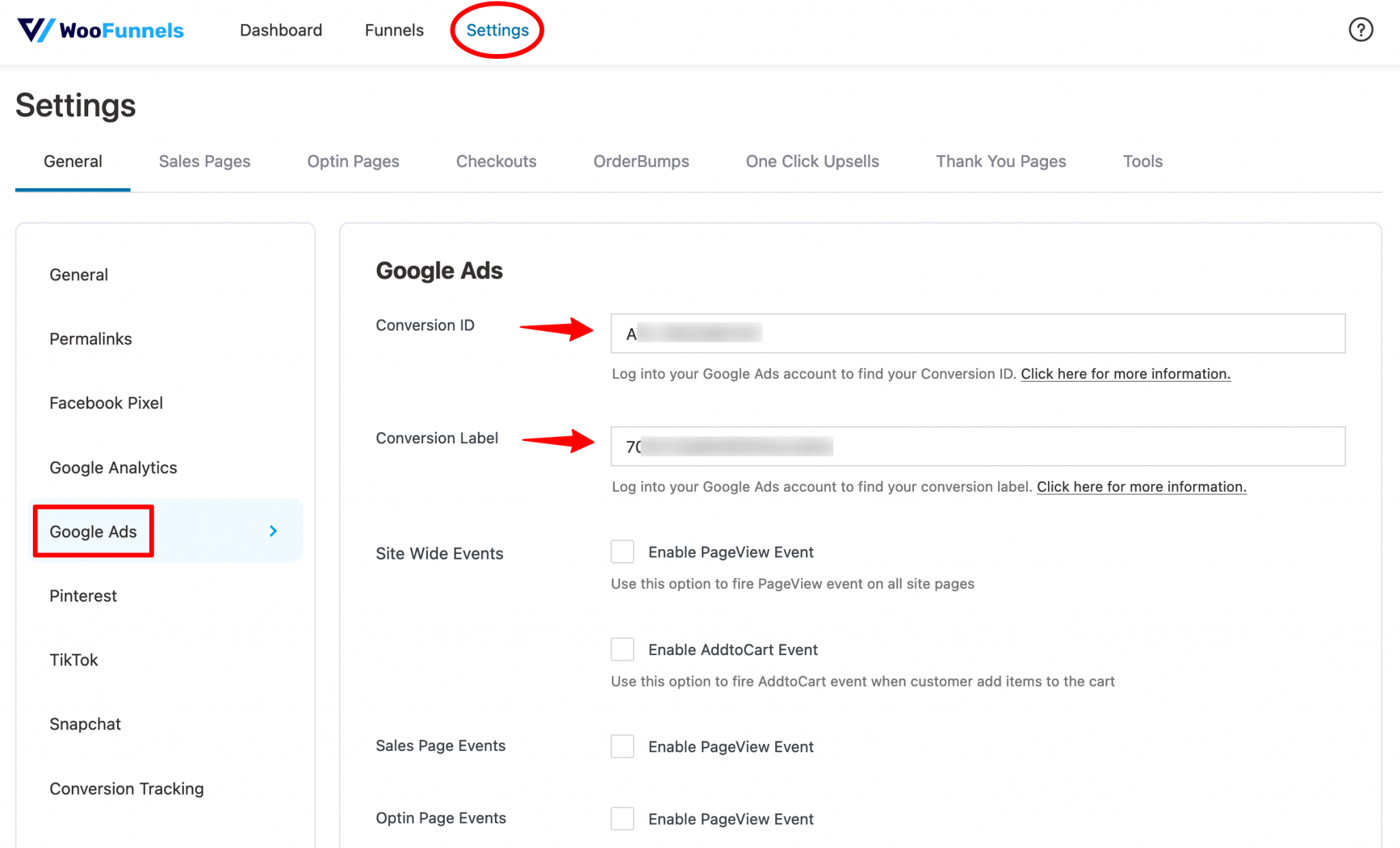Open the Dashboard menu item
This screenshot has height=848, width=1400.
tap(281, 30)
